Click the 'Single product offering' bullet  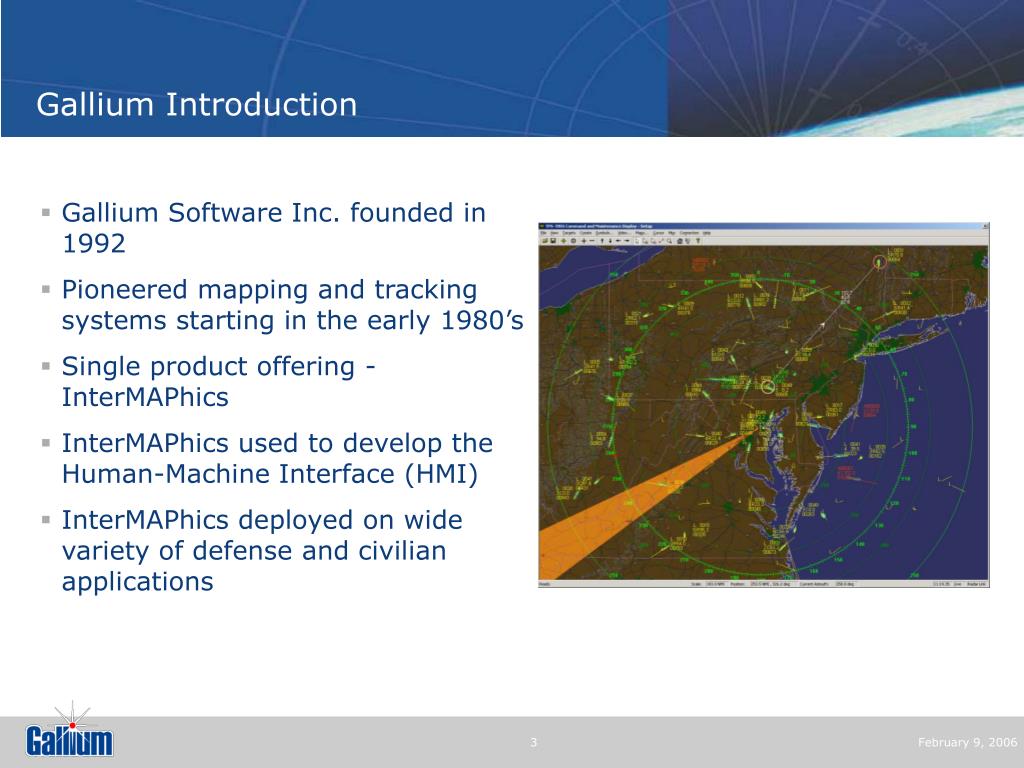point(218,381)
